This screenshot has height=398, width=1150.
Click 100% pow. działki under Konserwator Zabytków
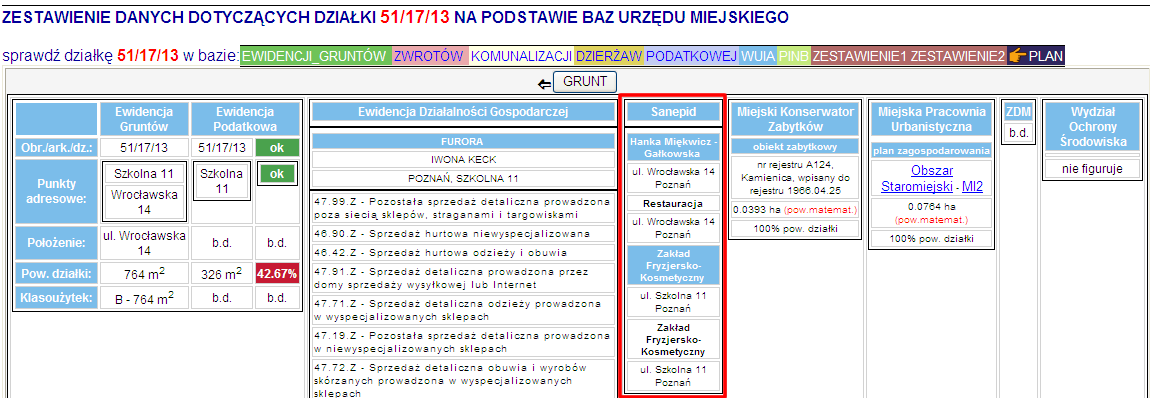pos(795,228)
